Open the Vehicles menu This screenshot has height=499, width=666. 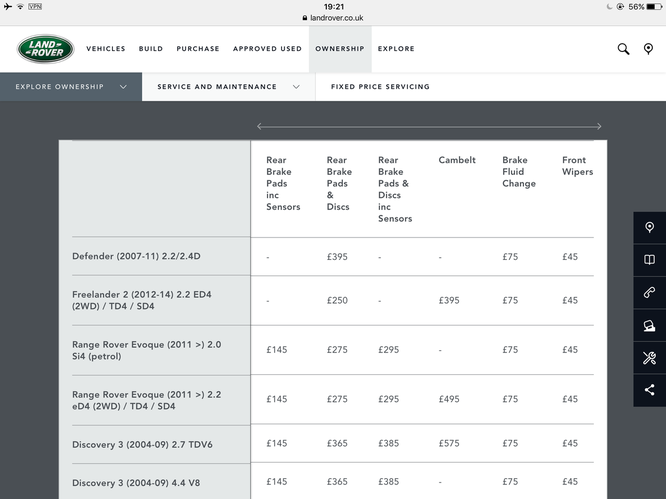coord(106,49)
